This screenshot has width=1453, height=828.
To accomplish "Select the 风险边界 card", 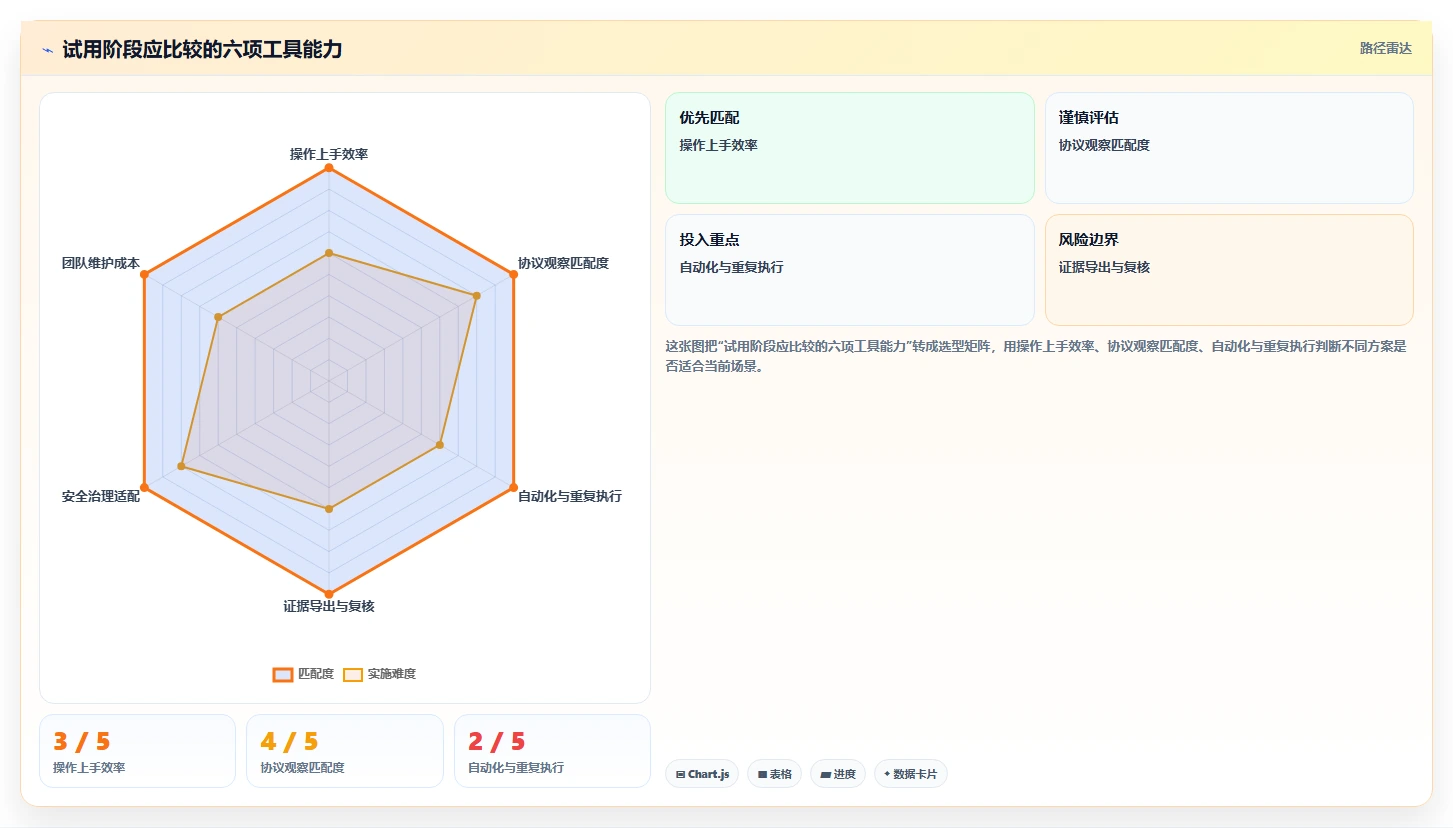I will [1229, 270].
